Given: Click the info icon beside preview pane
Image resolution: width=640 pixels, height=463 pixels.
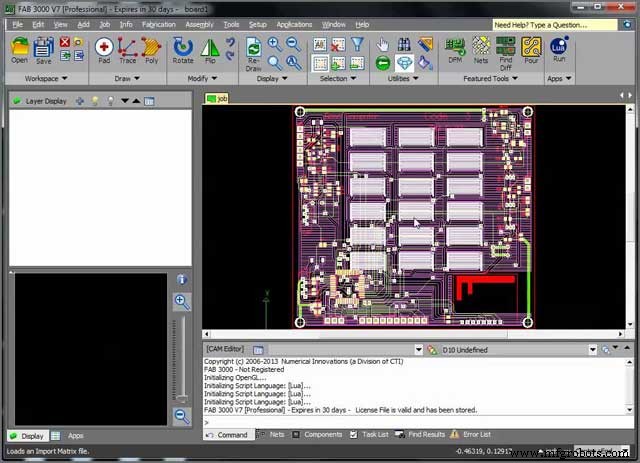Looking at the screenshot, I should 182,280.
